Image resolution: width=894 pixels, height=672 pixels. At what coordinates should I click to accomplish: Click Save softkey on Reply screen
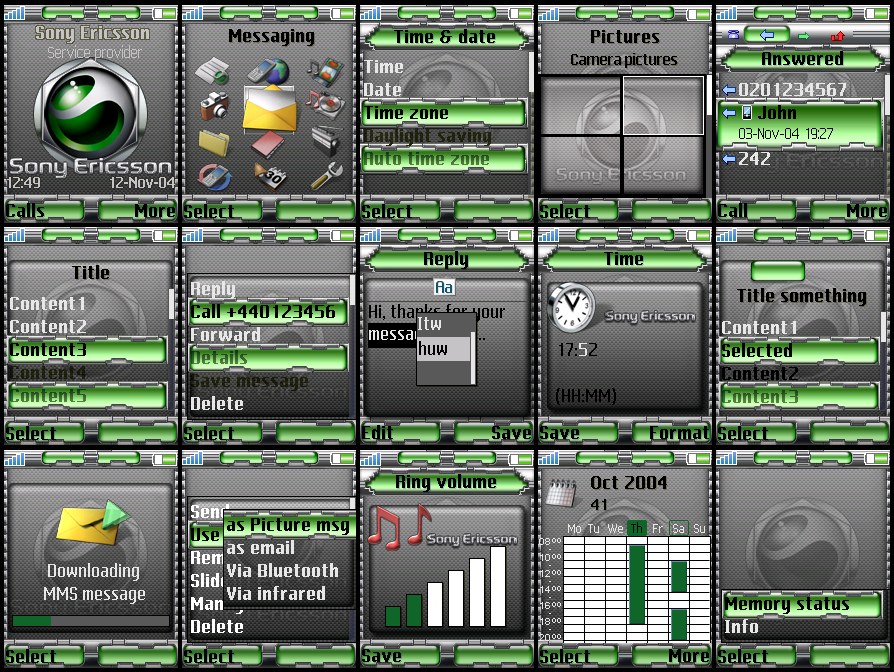coord(493,433)
